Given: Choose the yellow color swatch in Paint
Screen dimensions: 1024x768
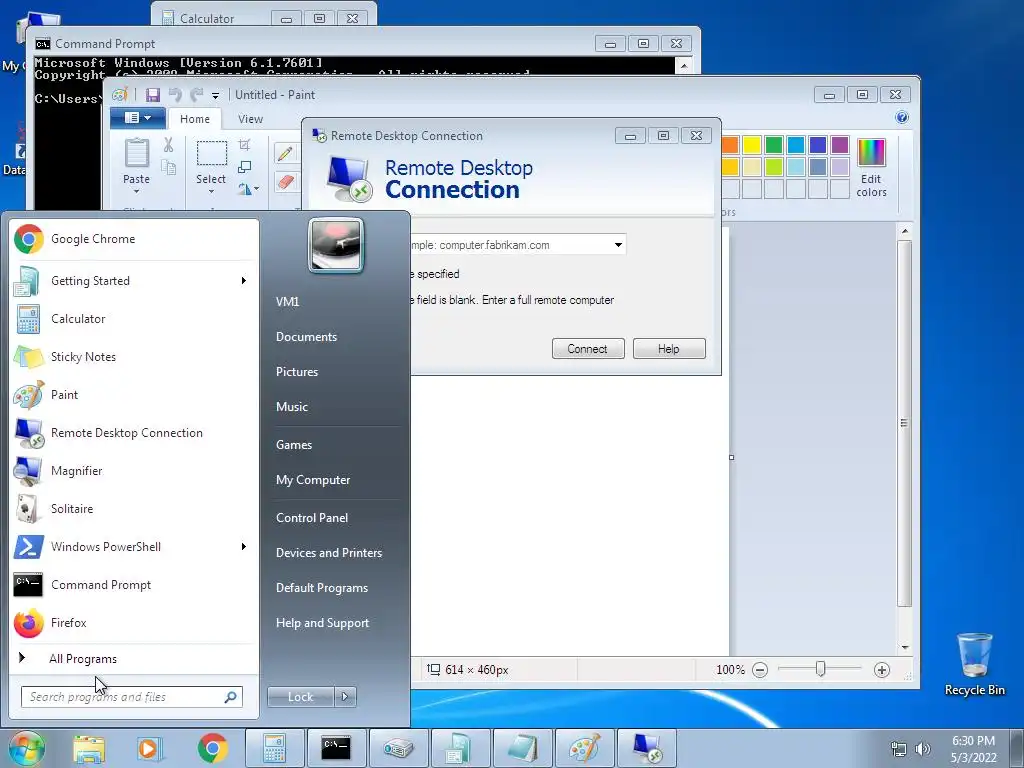Looking at the screenshot, I should 752,145.
